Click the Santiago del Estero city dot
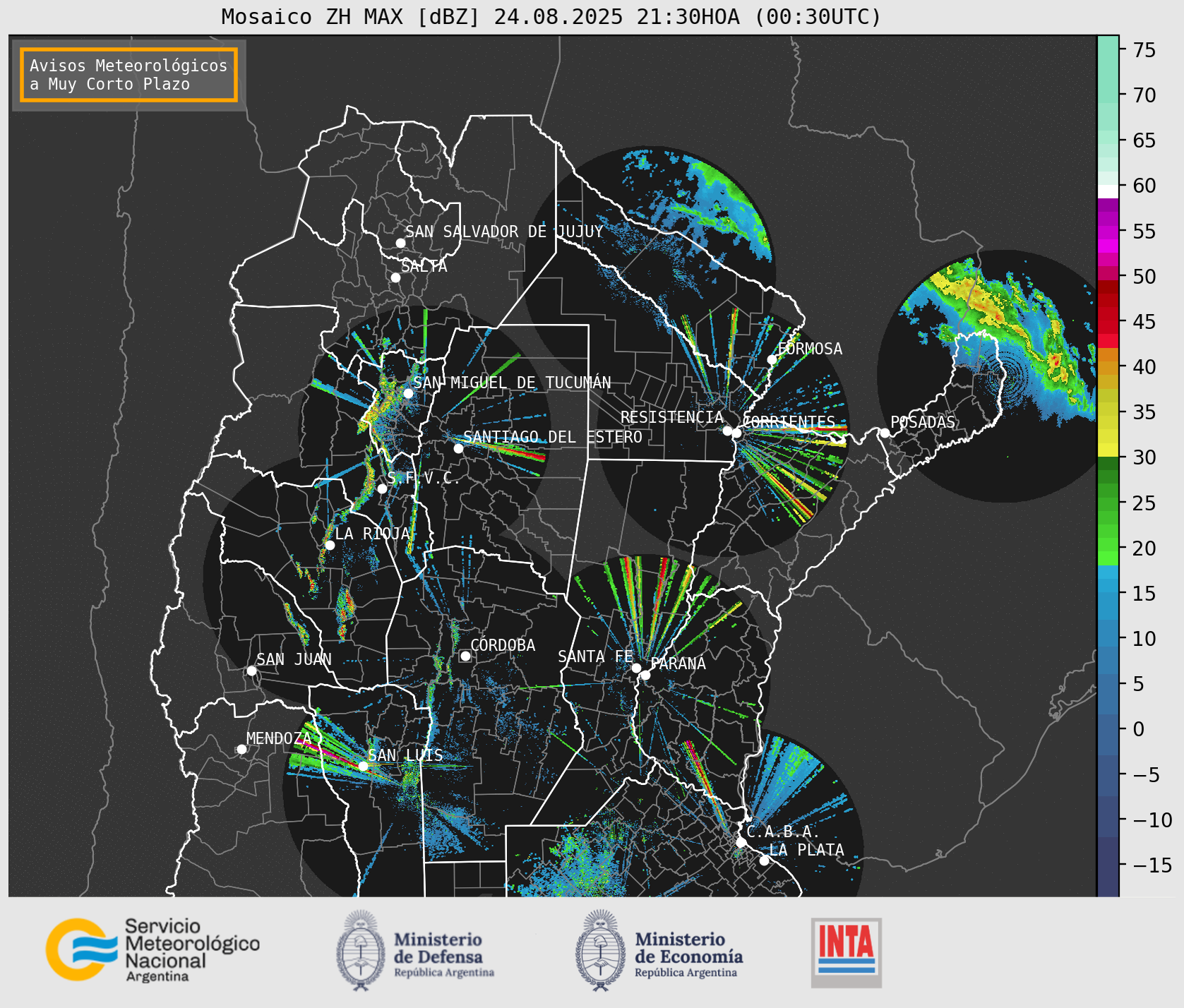This screenshot has height=1008, width=1184. point(458,448)
